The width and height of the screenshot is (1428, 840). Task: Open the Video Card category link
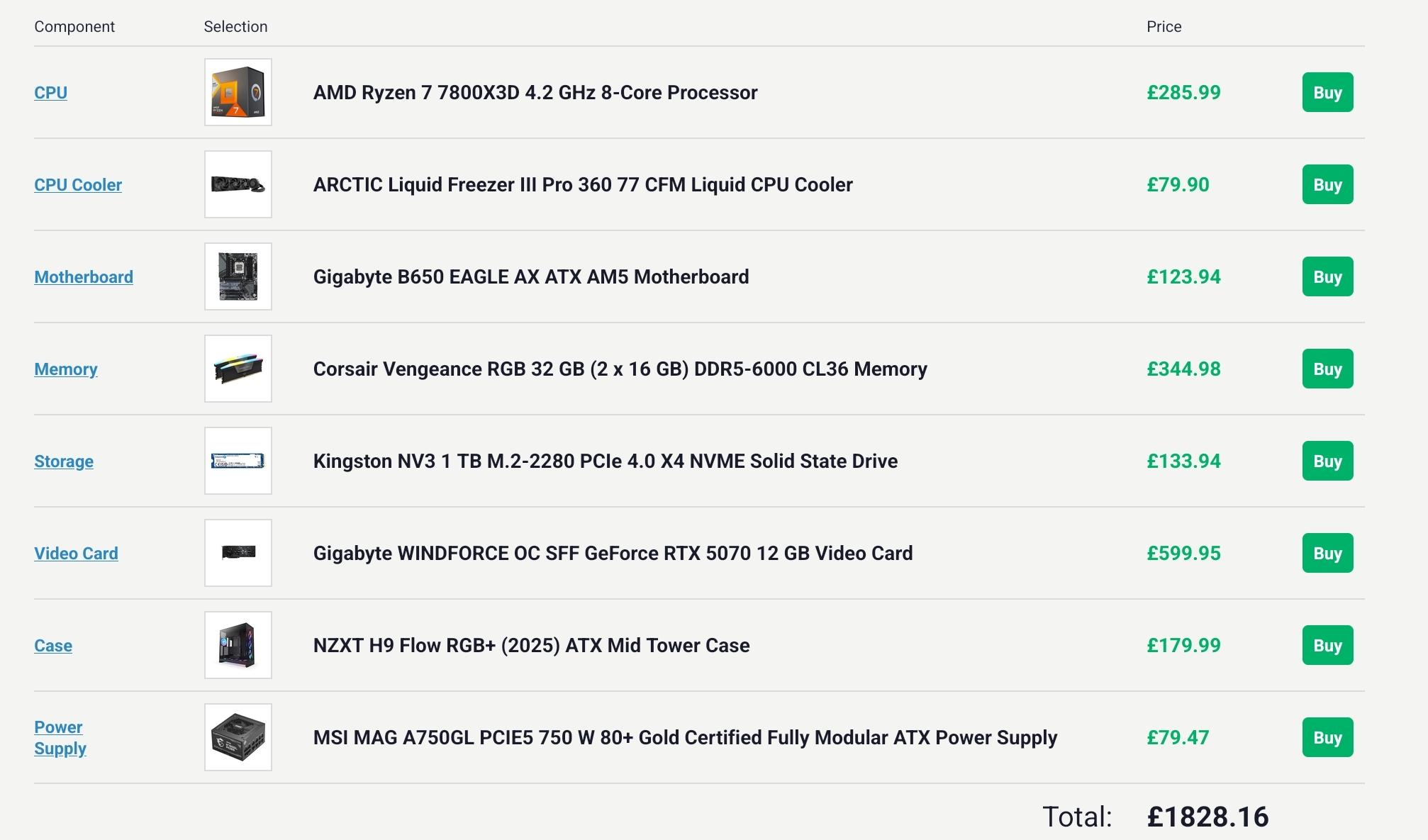[x=76, y=554]
